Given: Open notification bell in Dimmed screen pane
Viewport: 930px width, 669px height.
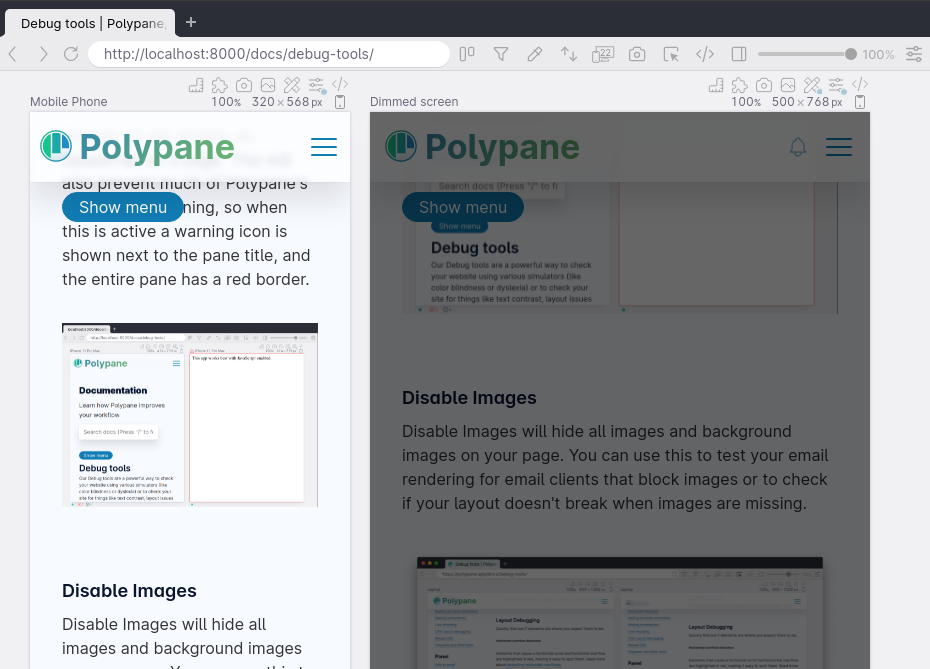Looking at the screenshot, I should 798,146.
